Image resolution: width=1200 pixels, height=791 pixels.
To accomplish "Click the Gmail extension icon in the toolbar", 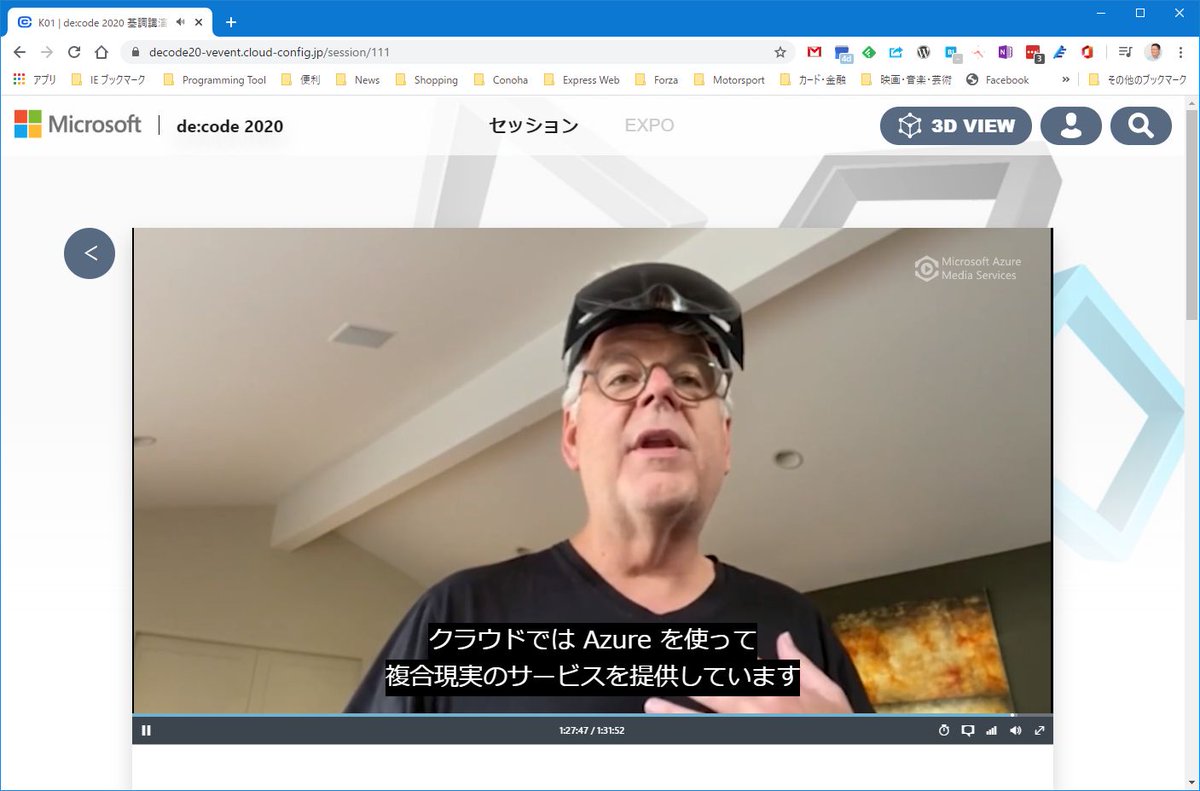I will (x=814, y=52).
